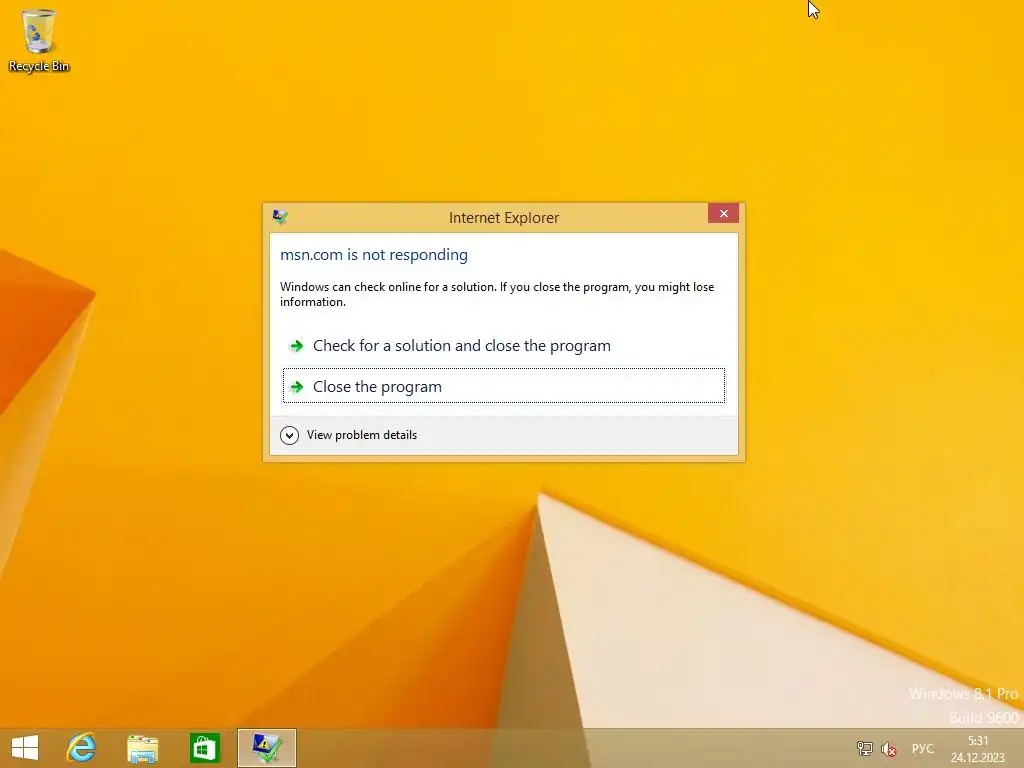The height and width of the screenshot is (768, 1024).
Task: Open the clock showing 5:31
Action: 978,748
